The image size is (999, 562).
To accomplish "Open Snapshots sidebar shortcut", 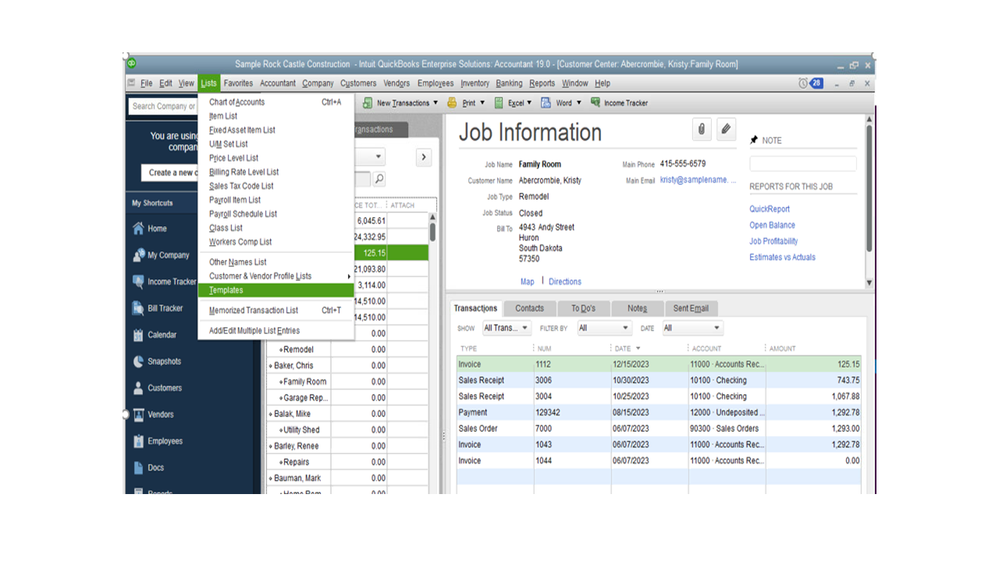I will point(157,361).
